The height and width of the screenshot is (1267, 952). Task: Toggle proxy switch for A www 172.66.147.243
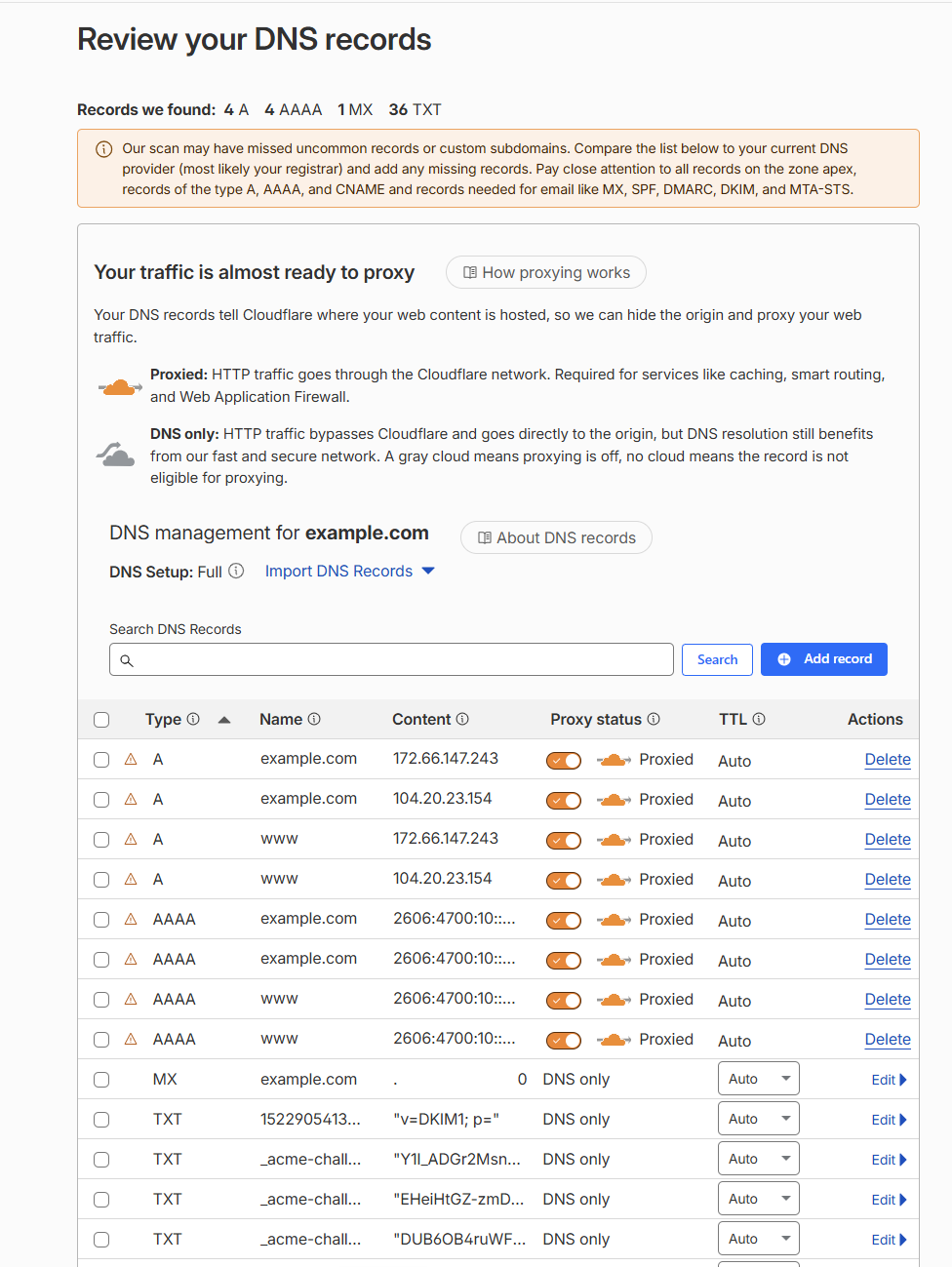564,841
